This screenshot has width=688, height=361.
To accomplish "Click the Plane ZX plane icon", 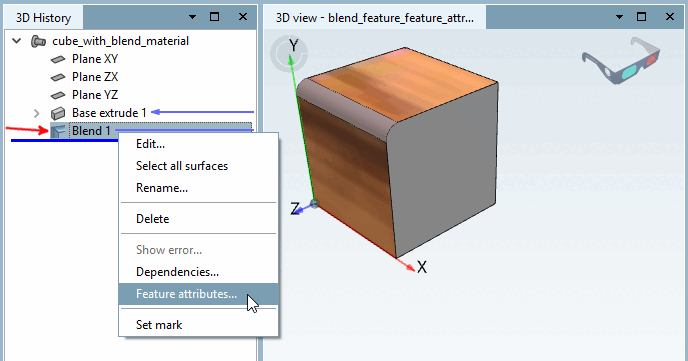I will tap(58, 77).
